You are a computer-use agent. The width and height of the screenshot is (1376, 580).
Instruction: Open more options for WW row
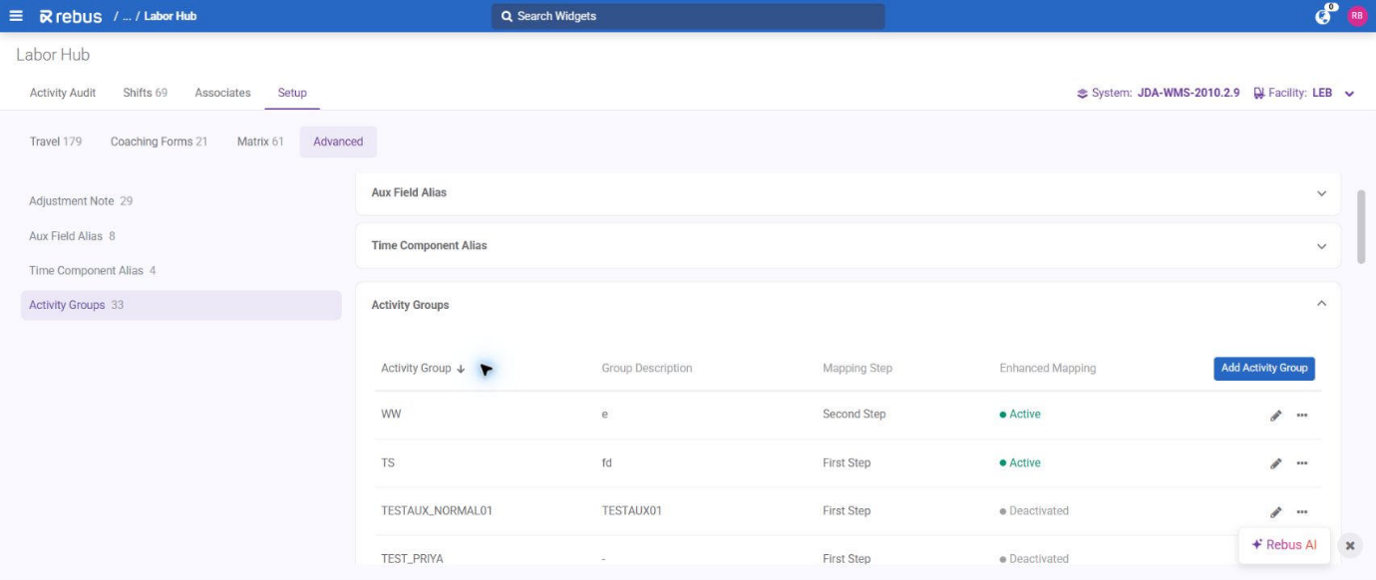click(x=1302, y=415)
